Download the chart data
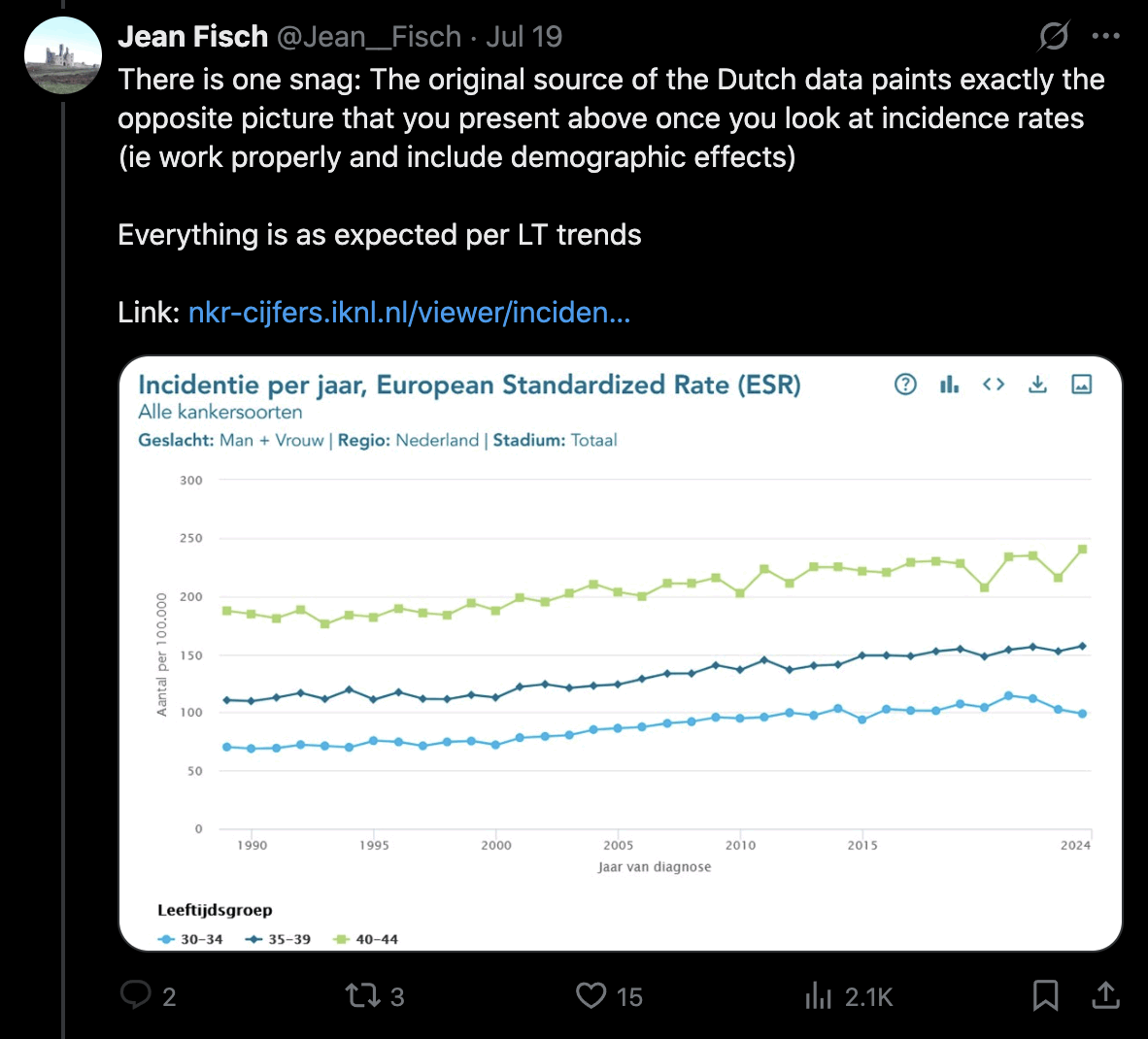The image size is (1148, 1039). [x=1037, y=385]
